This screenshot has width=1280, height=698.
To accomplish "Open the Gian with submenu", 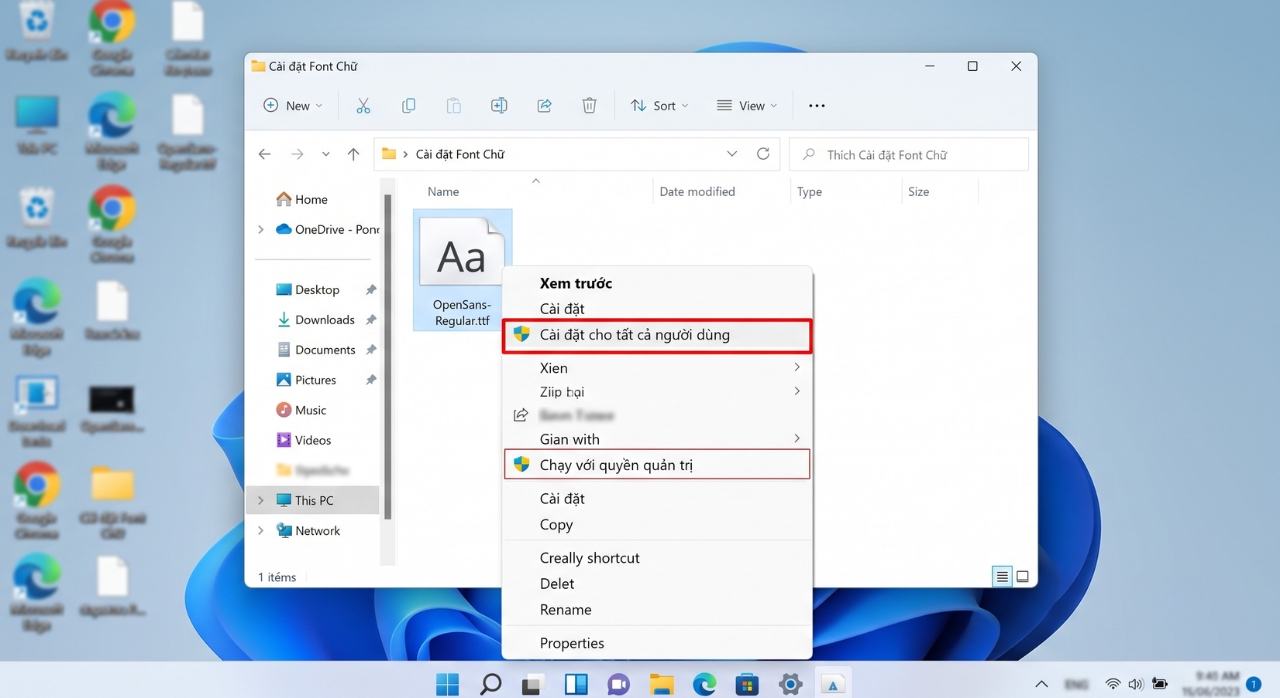I will pyautogui.click(x=657, y=439).
